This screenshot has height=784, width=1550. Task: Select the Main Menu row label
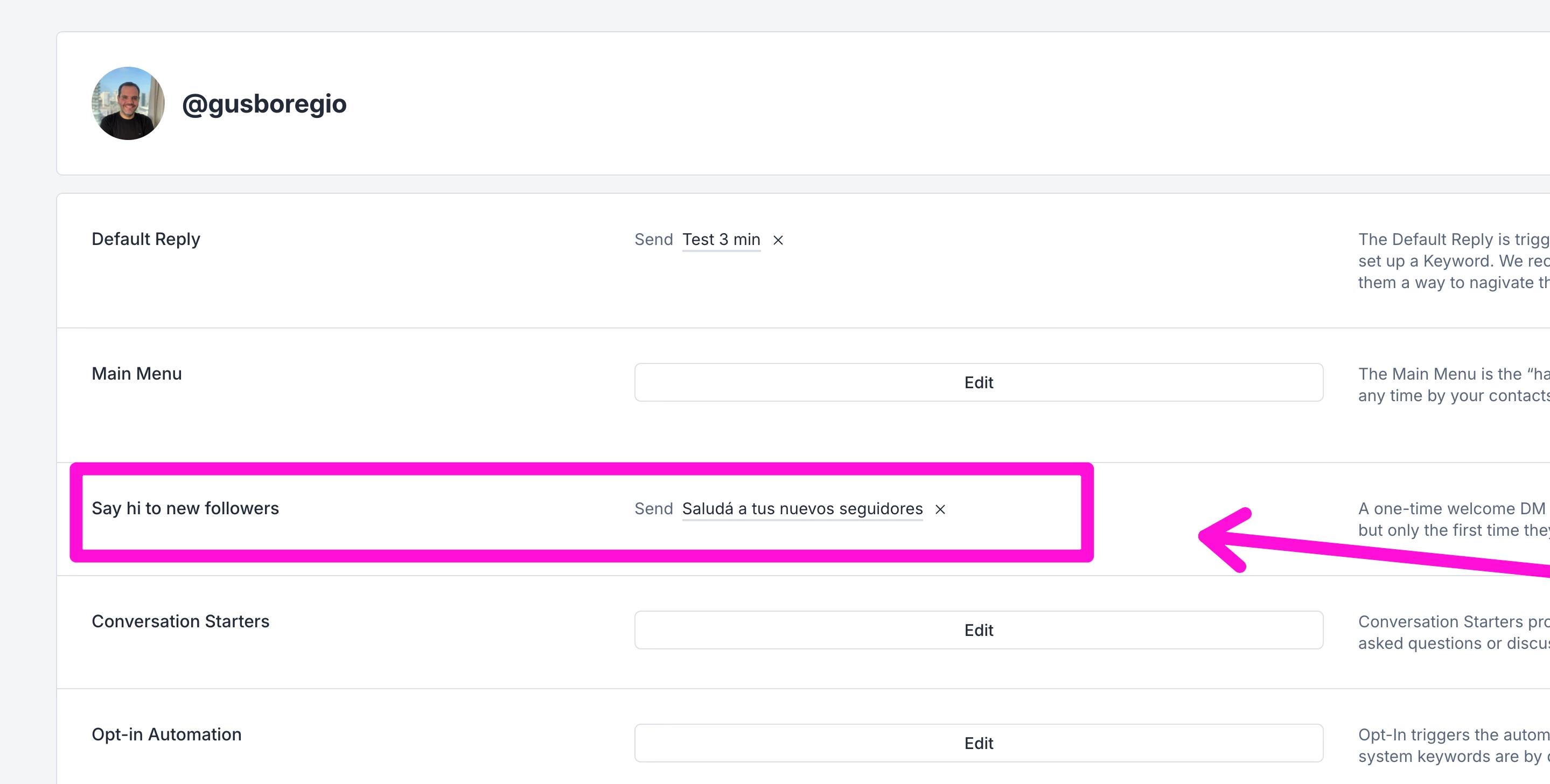pyautogui.click(x=137, y=374)
